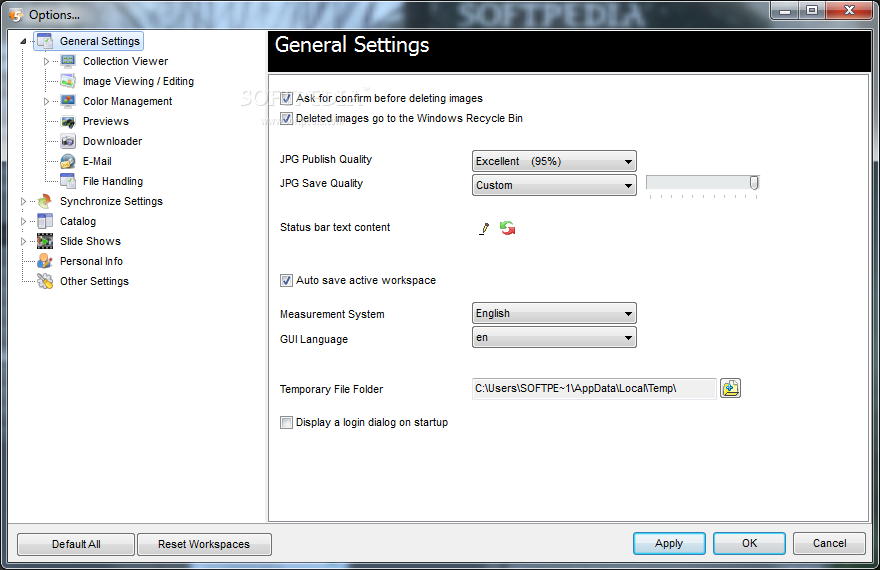This screenshot has width=880, height=570.
Task: Click the Temporary File Folder path field
Action: pos(594,388)
